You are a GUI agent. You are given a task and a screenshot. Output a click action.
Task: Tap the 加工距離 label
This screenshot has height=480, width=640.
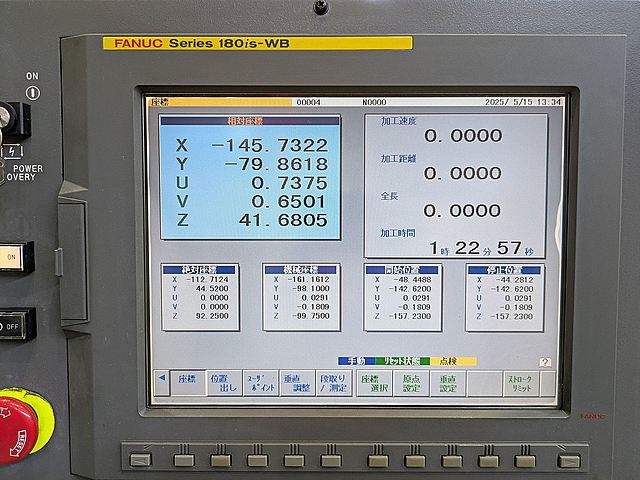pyautogui.click(x=398, y=158)
